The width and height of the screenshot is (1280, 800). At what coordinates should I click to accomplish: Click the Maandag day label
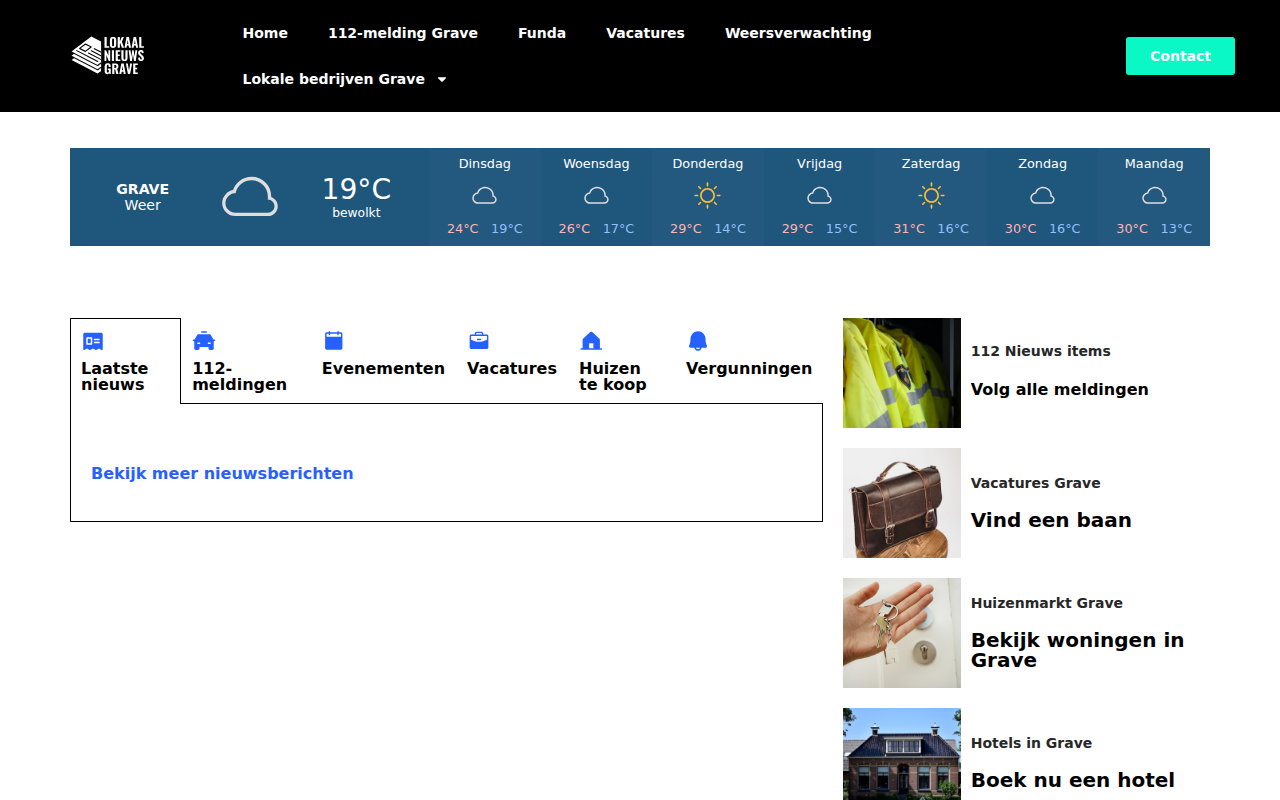(x=1154, y=164)
